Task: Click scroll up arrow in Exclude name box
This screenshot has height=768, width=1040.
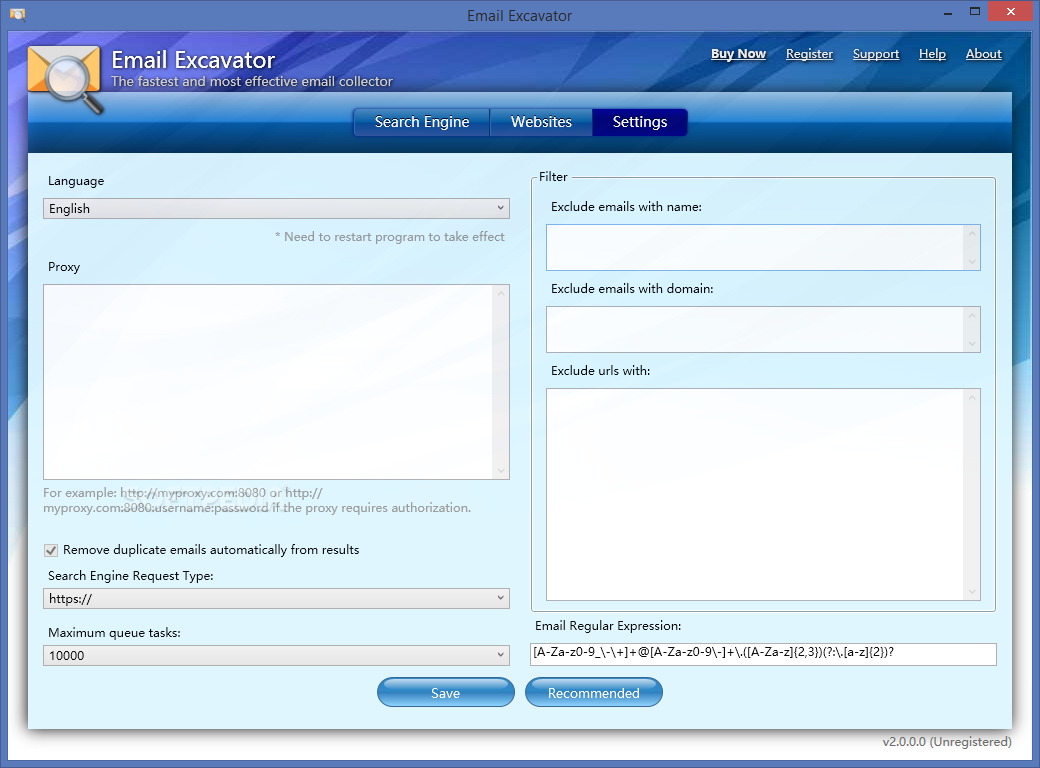Action: click(972, 233)
